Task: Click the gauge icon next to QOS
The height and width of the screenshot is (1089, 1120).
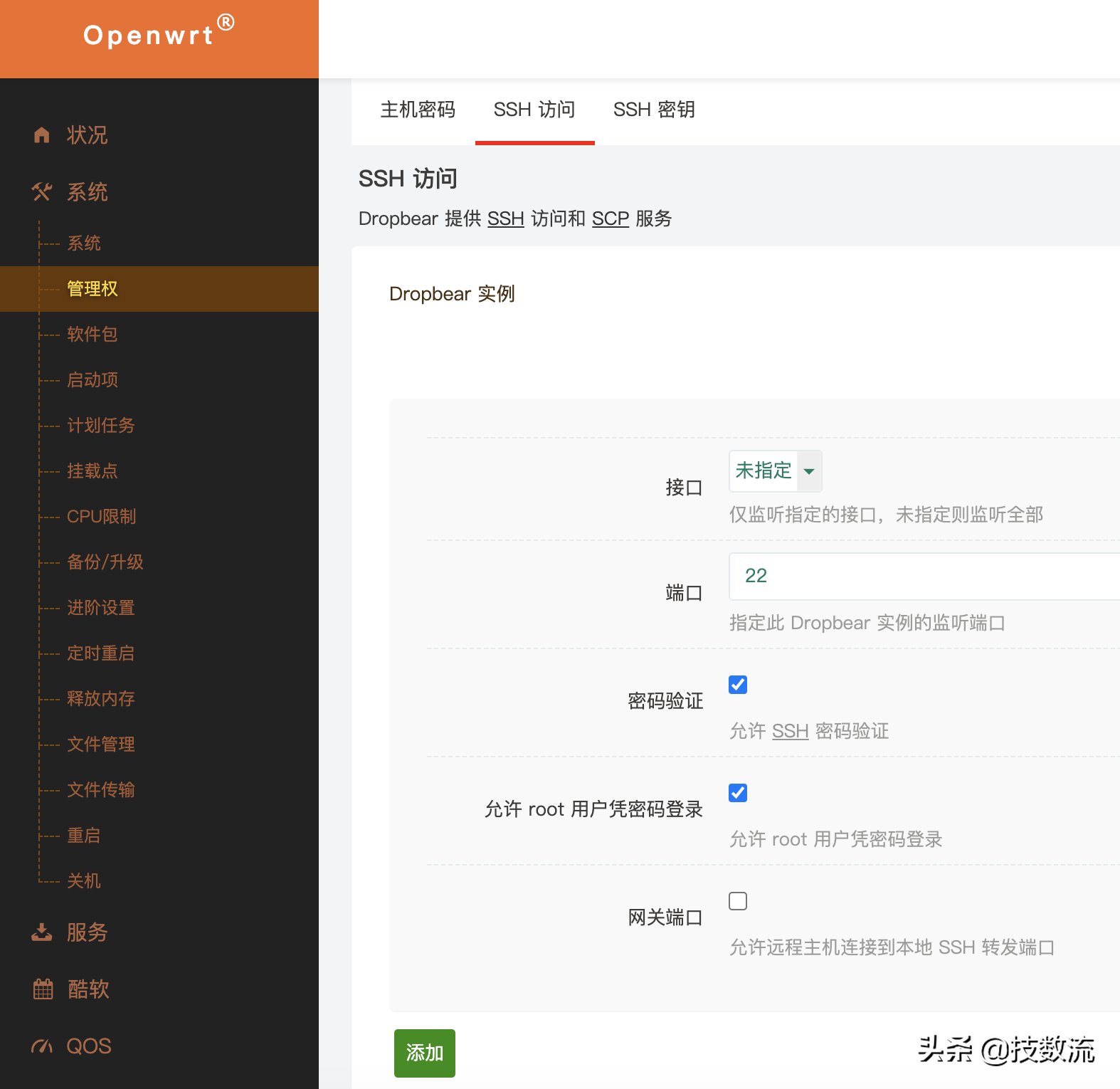Action: [x=42, y=1046]
